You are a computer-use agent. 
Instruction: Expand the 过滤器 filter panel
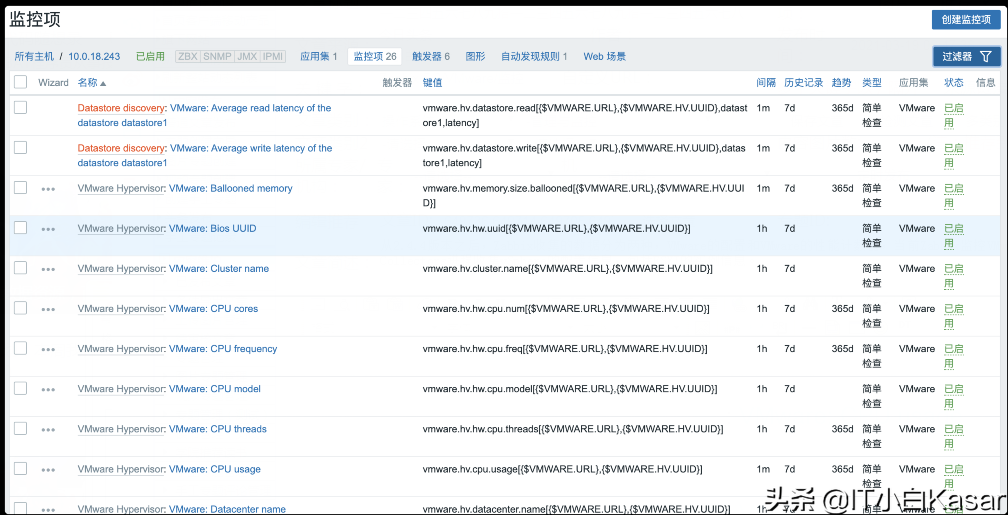[966, 57]
